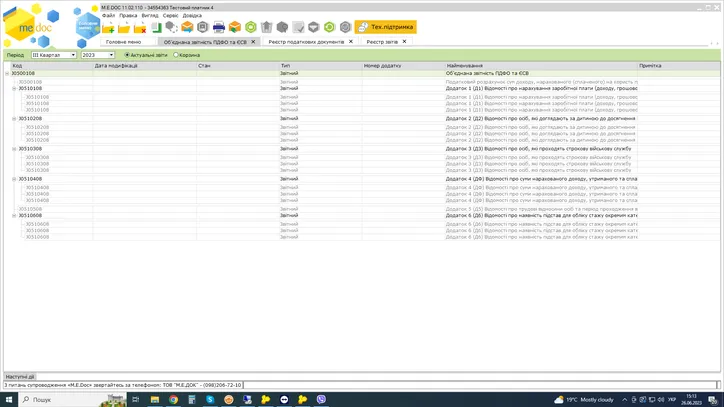724x407 pixels.
Task: Click the open folder toolbar icon
Action: tap(125, 28)
